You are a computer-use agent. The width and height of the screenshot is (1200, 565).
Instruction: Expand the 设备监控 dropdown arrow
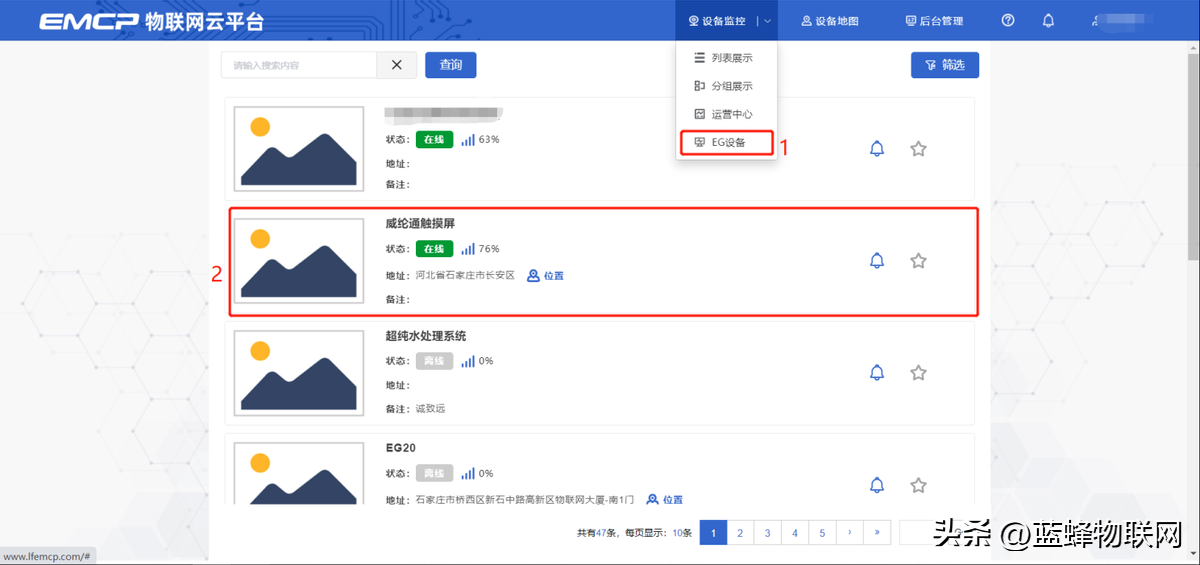(x=767, y=21)
